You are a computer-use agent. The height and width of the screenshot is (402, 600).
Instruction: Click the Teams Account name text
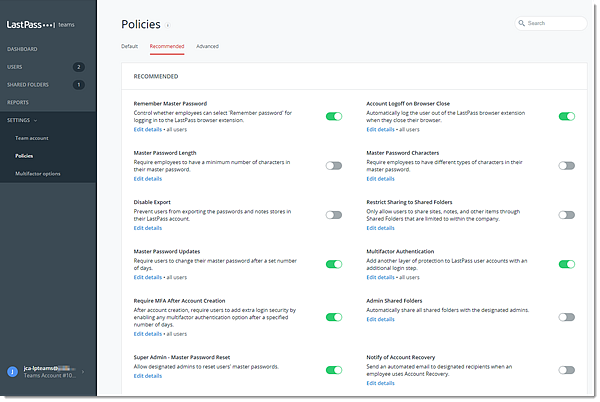pos(50,376)
